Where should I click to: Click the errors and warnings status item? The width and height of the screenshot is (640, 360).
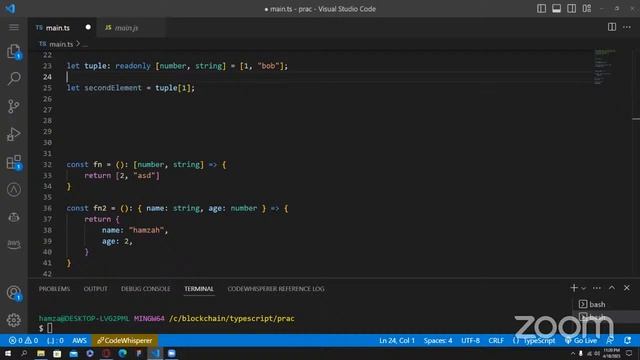[23, 340]
